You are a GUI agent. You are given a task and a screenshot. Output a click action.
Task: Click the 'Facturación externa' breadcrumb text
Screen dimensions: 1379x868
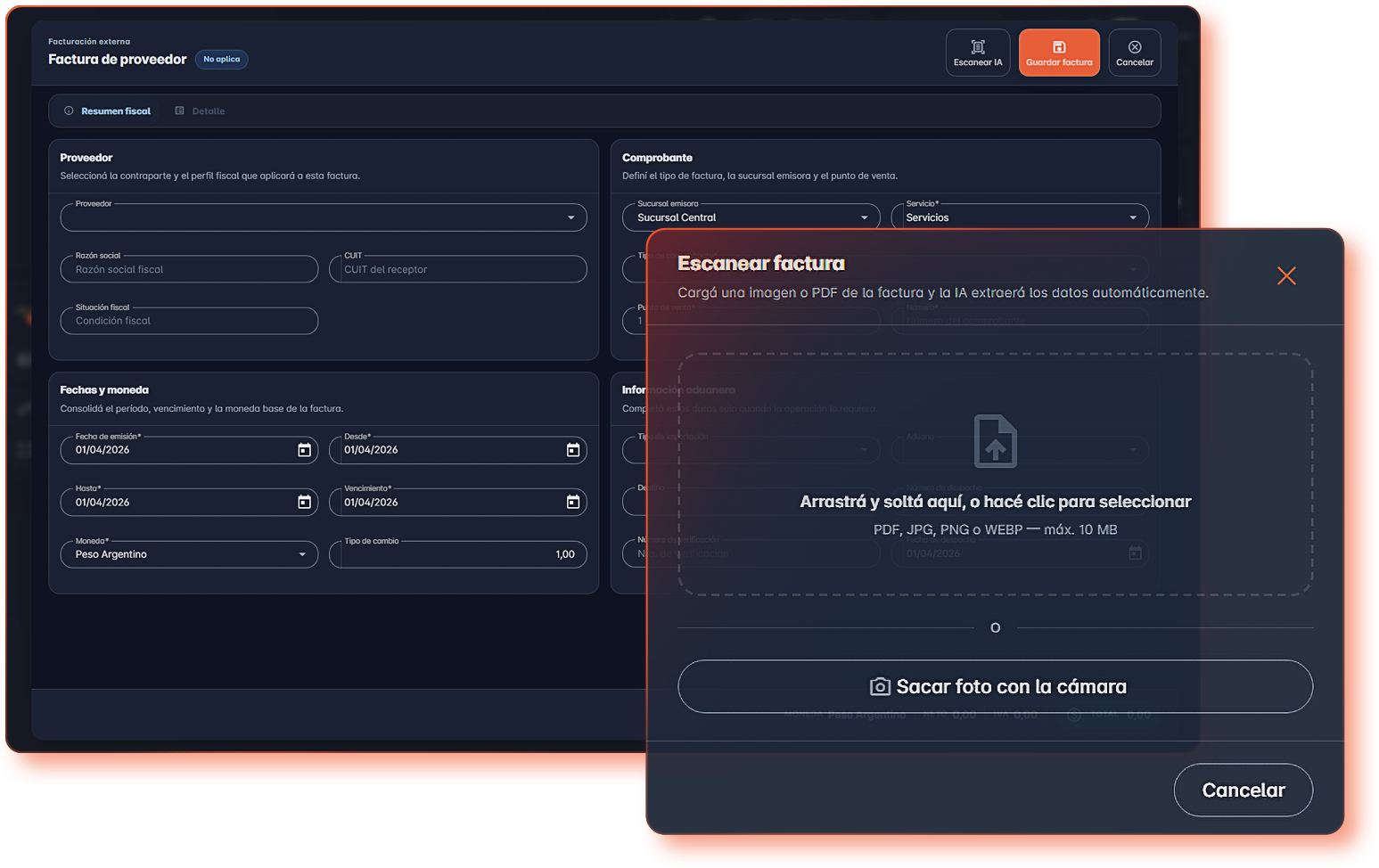point(89,42)
